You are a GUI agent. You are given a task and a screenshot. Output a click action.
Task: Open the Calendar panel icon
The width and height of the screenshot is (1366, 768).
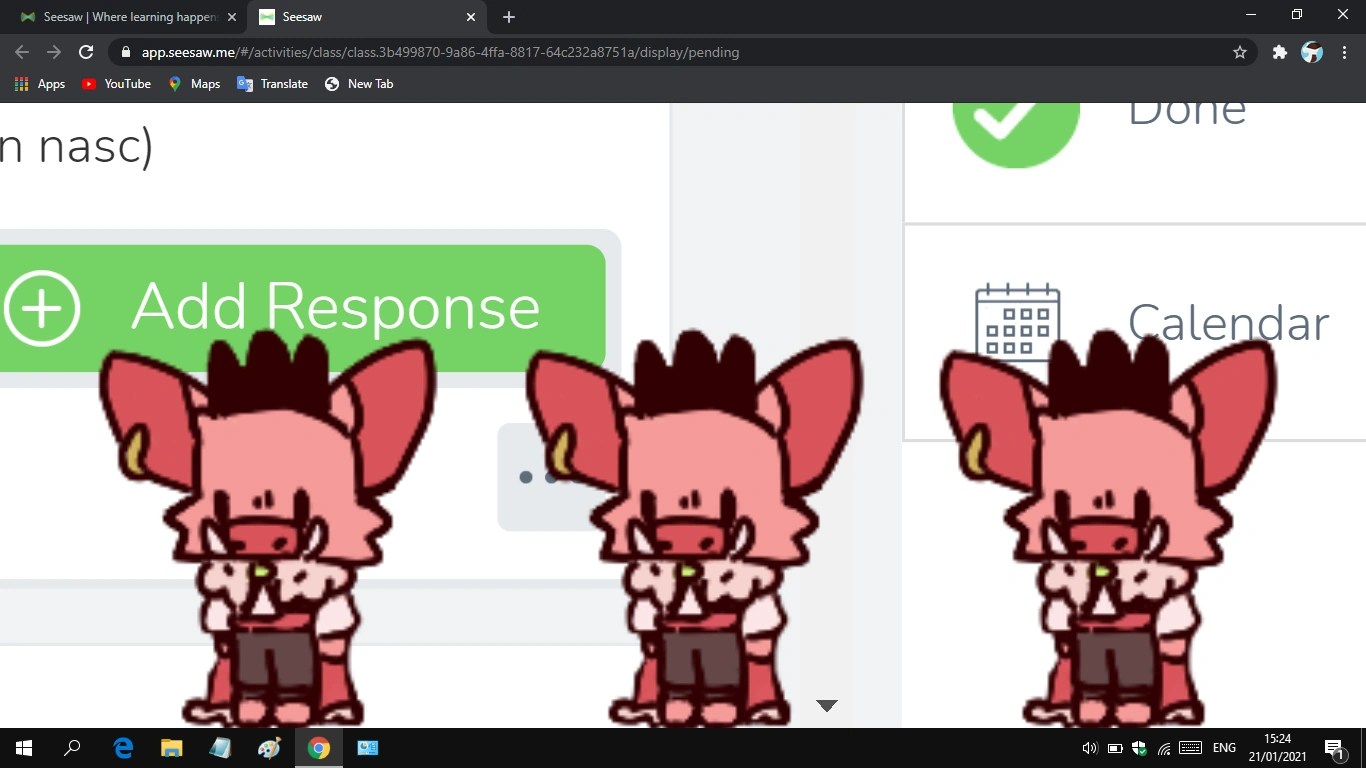click(1017, 320)
